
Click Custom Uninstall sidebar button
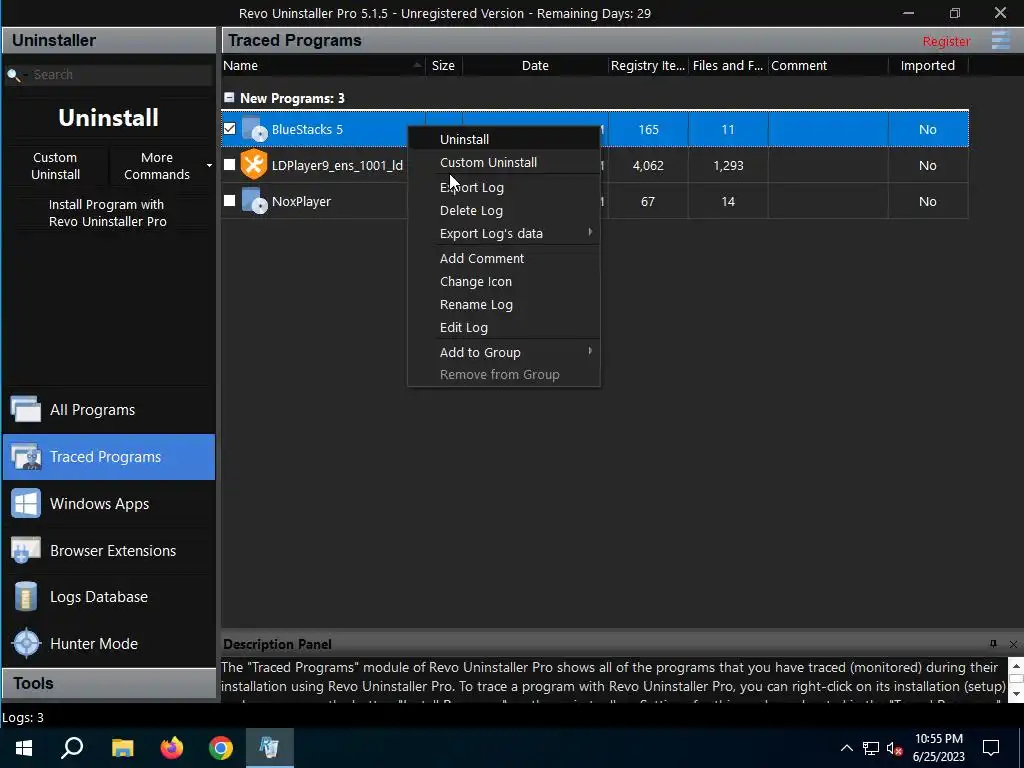[56, 166]
